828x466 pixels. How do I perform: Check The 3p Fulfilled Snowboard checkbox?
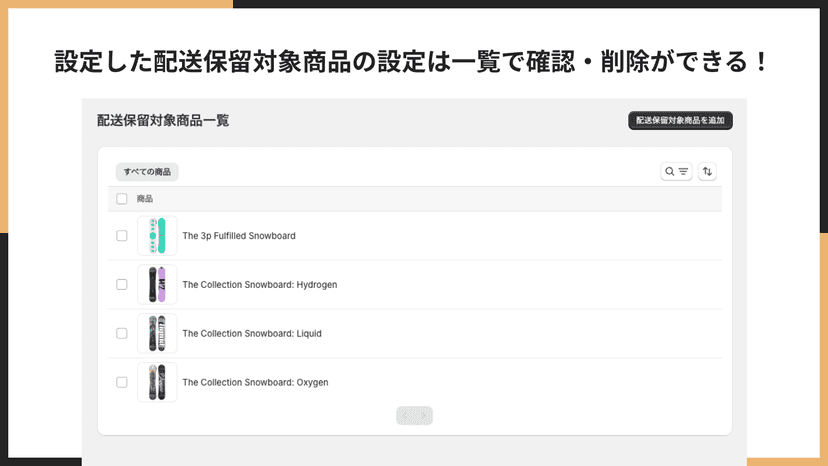pos(122,236)
